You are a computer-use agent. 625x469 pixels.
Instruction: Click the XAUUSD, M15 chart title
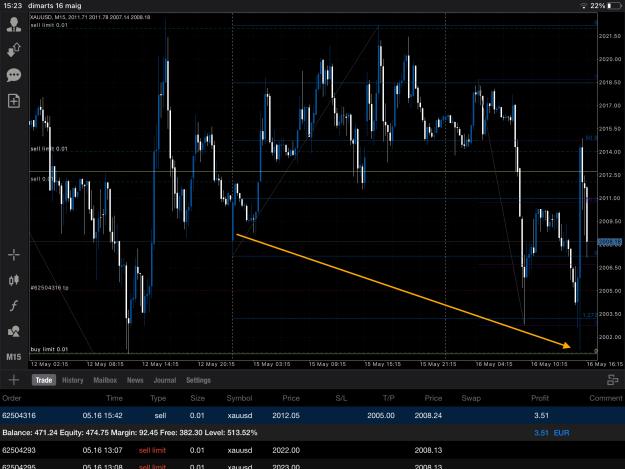(90, 17)
